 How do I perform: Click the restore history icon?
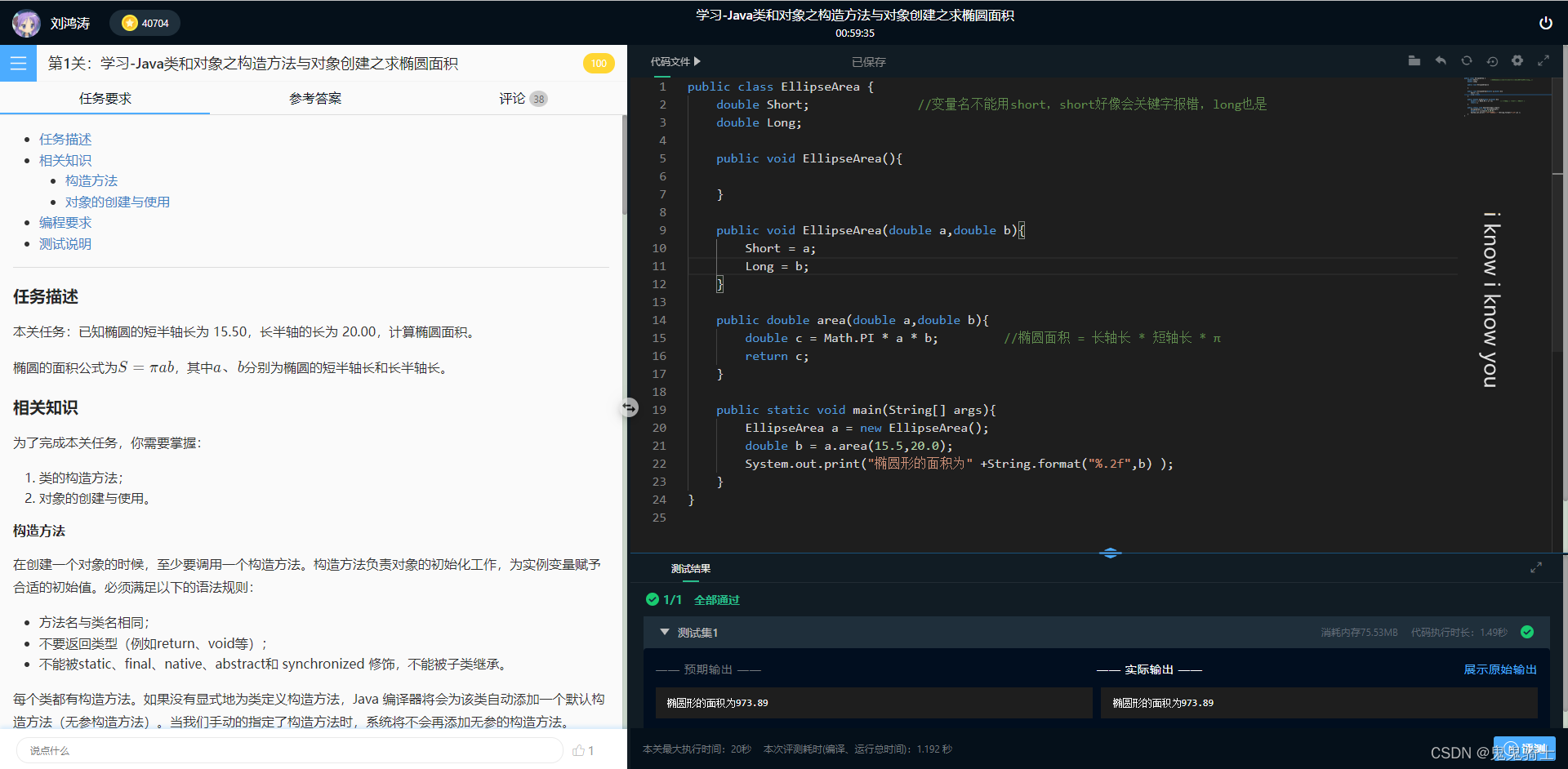pyautogui.click(x=1492, y=61)
